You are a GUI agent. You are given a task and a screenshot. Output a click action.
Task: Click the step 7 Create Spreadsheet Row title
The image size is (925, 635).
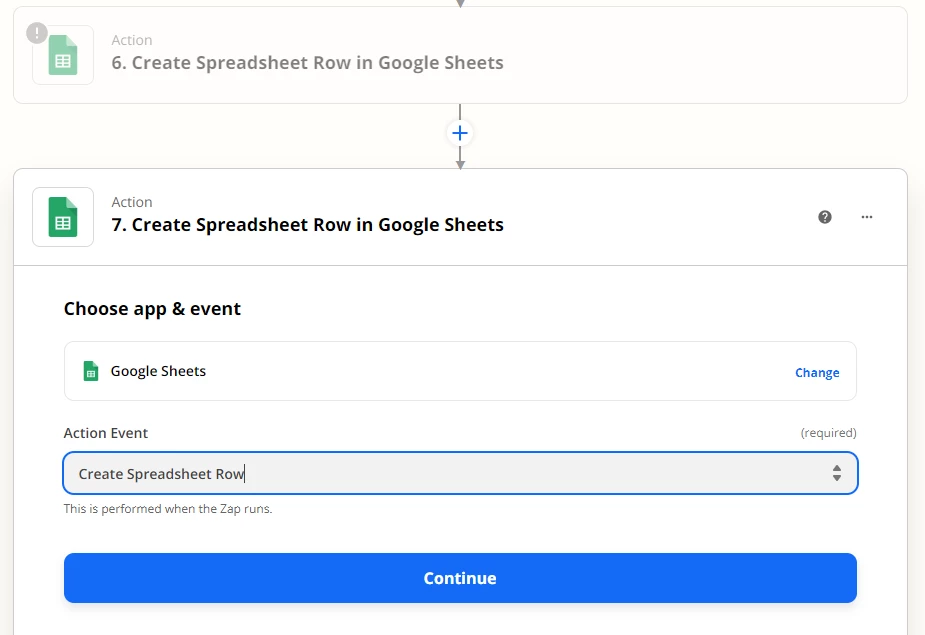click(307, 225)
